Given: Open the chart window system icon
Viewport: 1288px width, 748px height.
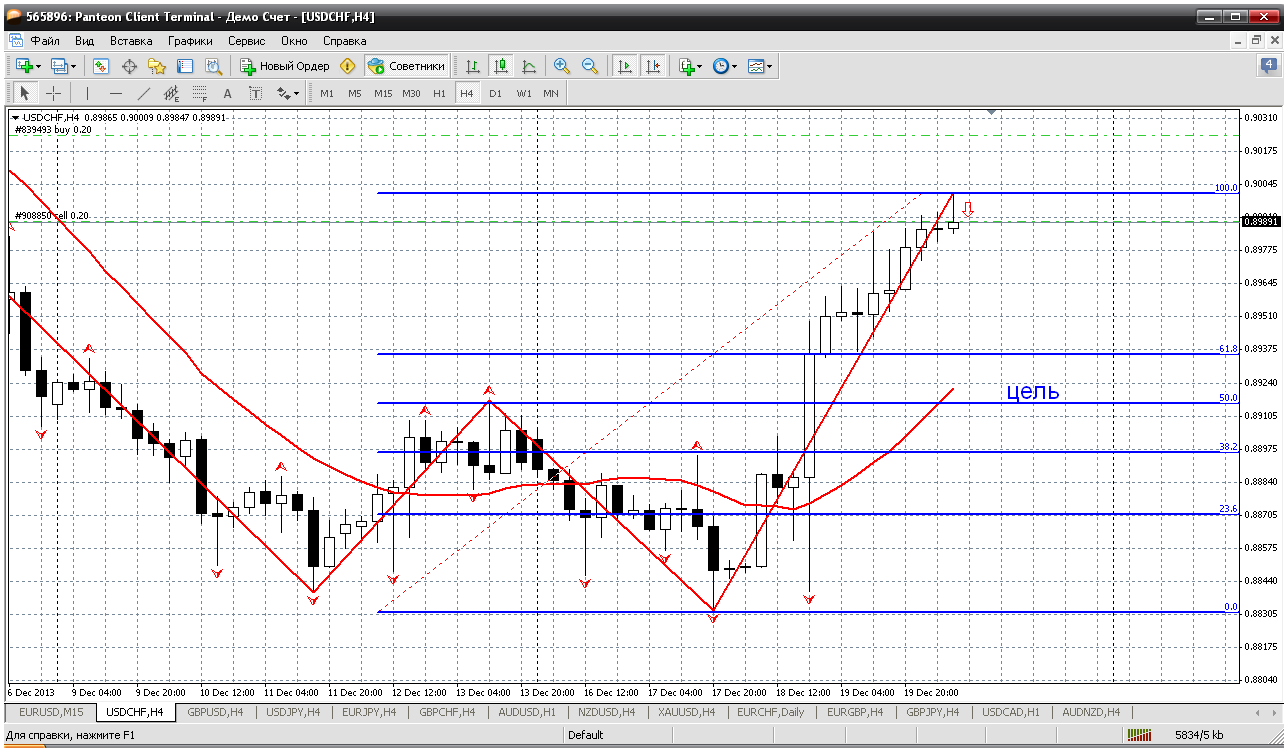Looking at the screenshot, I should 15,41.
